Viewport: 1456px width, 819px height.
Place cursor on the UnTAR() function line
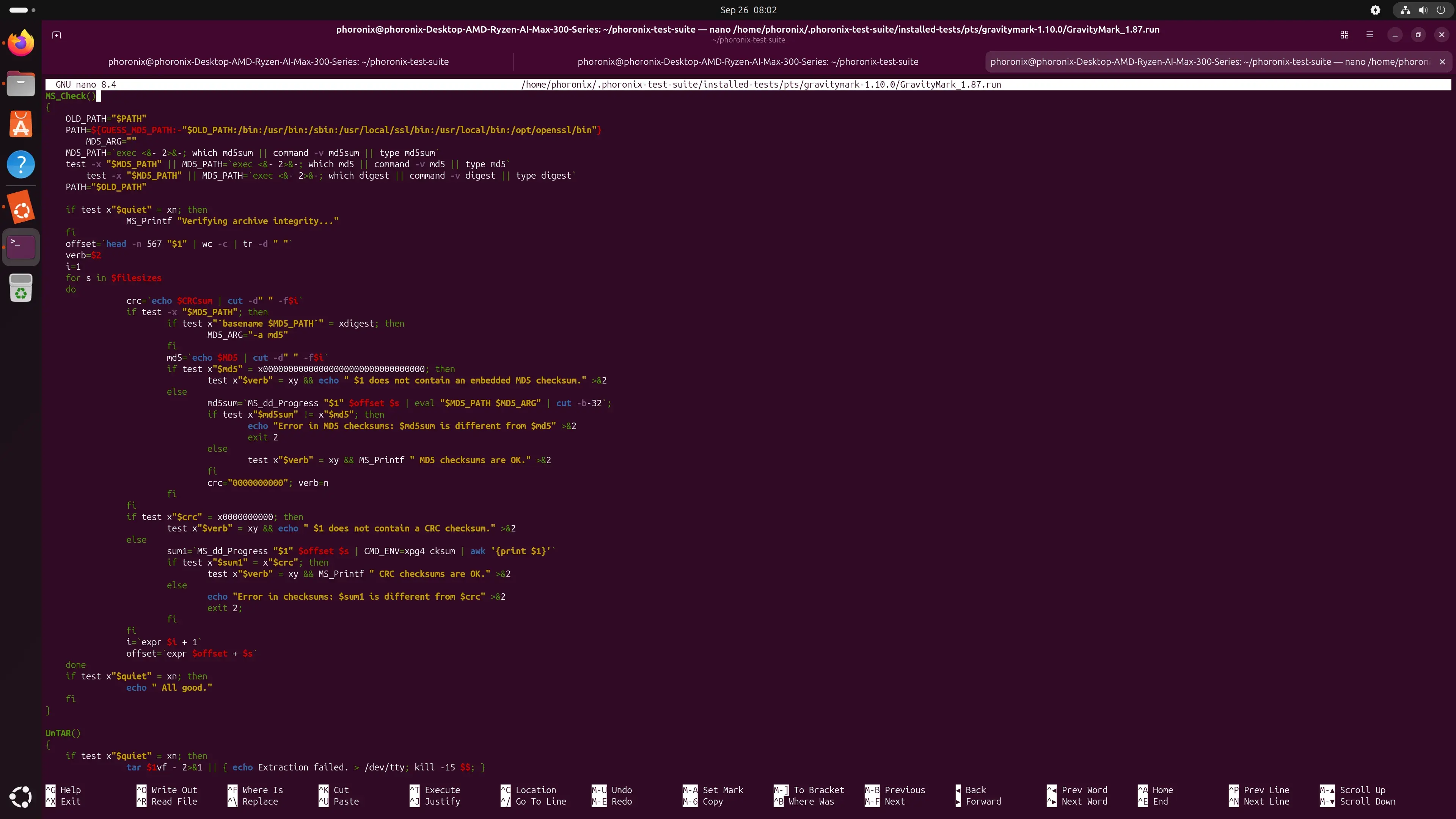[x=63, y=733]
